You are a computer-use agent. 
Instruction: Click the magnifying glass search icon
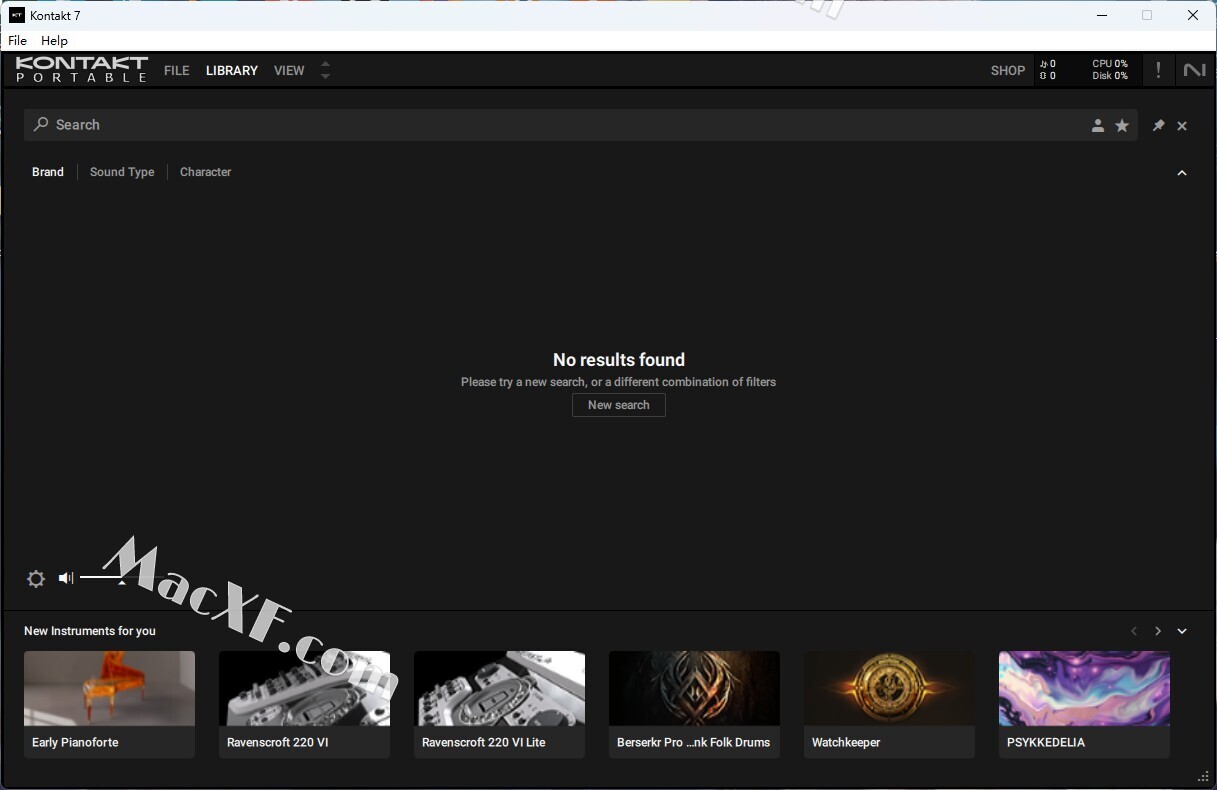point(41,125)
